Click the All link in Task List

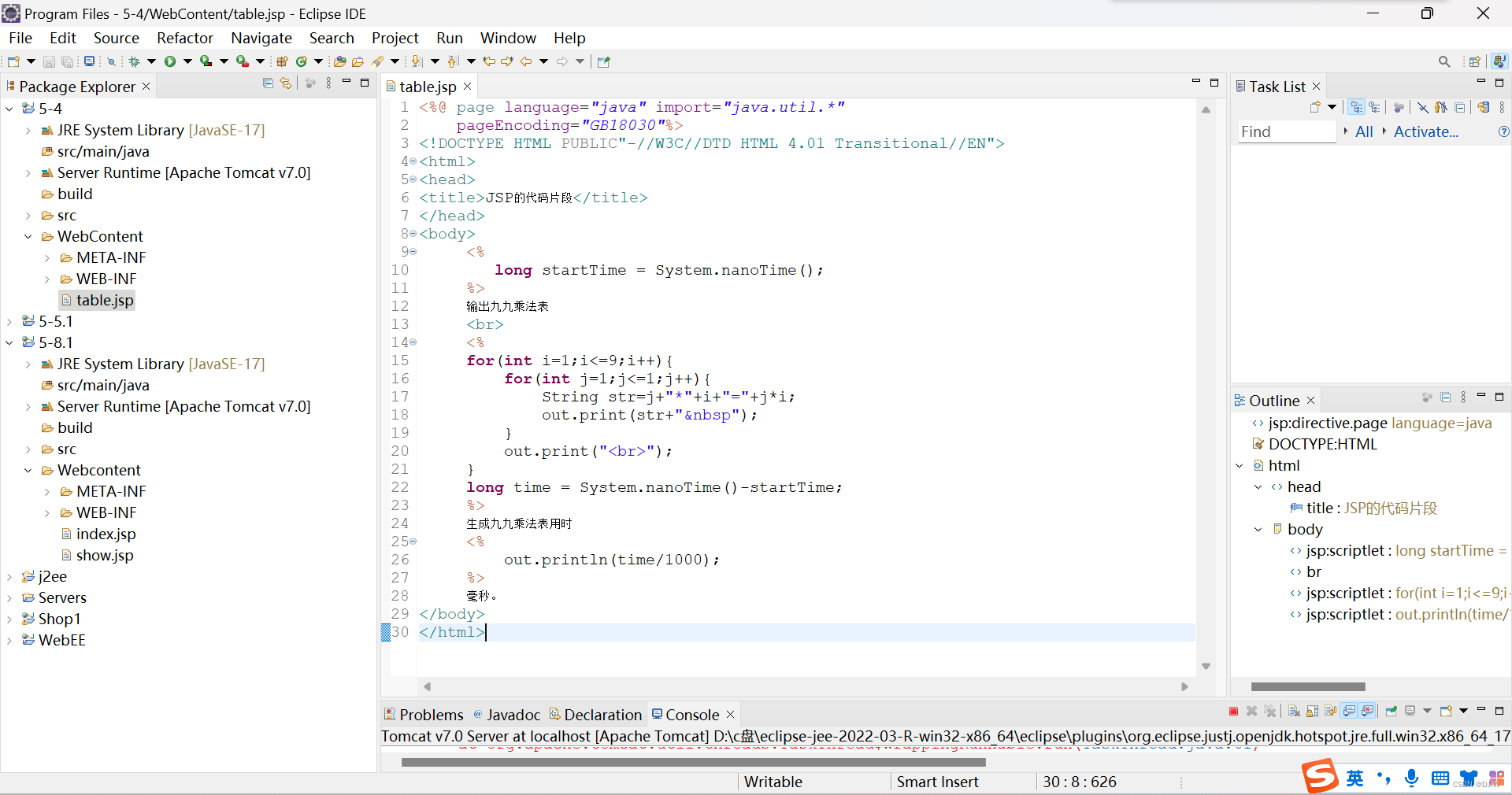(1364, 131)
